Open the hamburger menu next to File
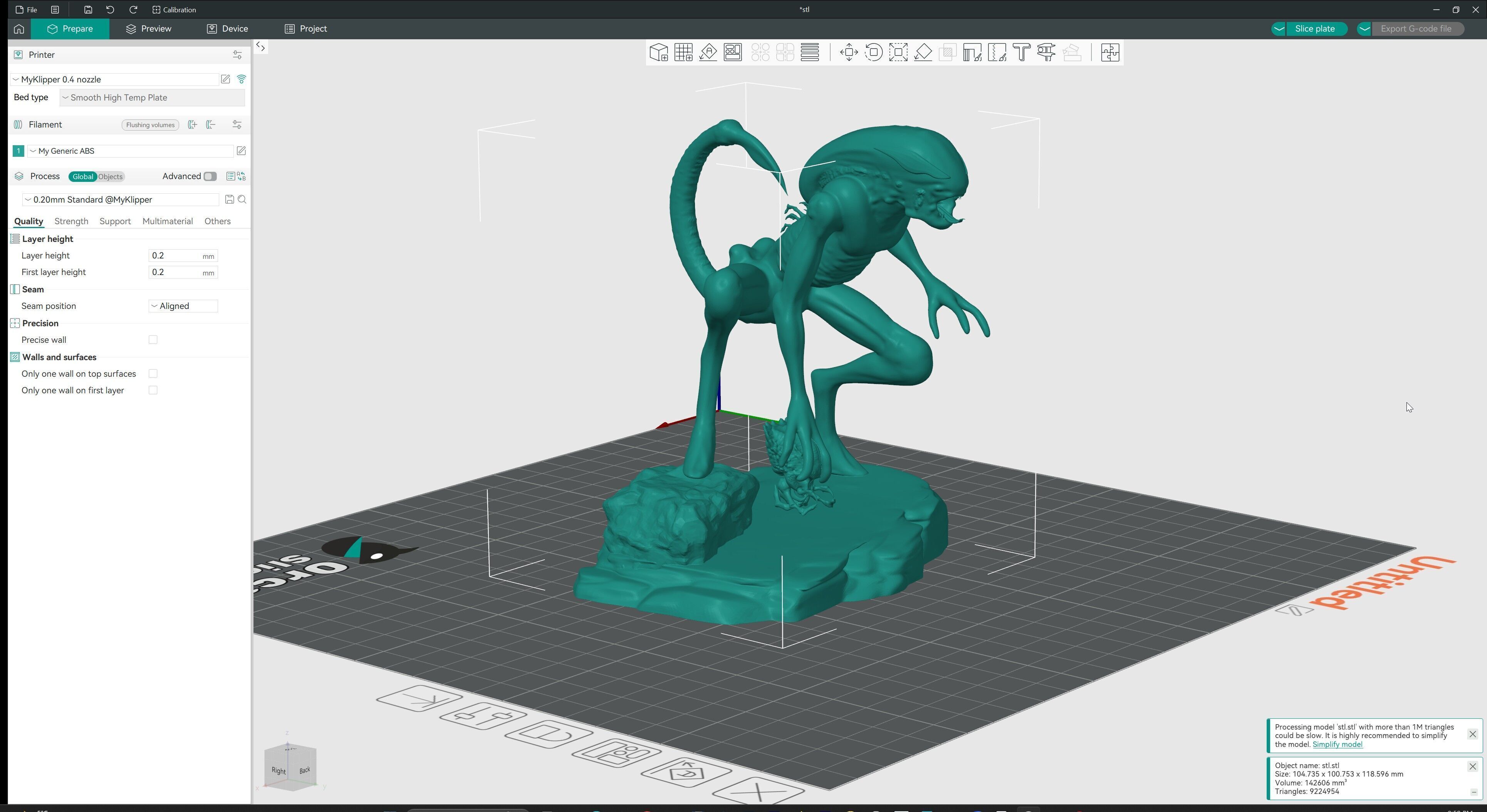The width and height of the screenshot is (1487, 812). (55, 10)
